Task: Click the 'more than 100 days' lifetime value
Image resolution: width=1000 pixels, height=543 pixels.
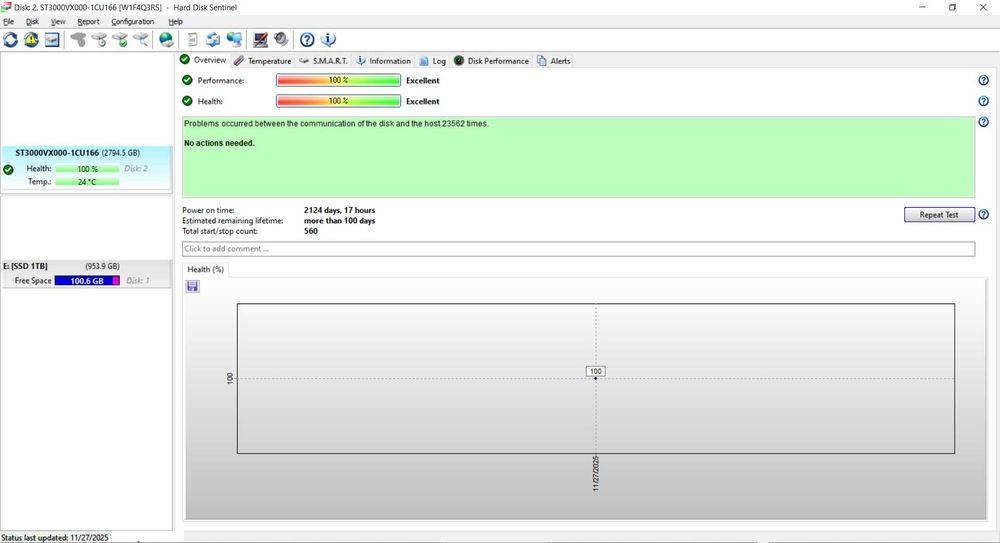Action: pos(339,221)
